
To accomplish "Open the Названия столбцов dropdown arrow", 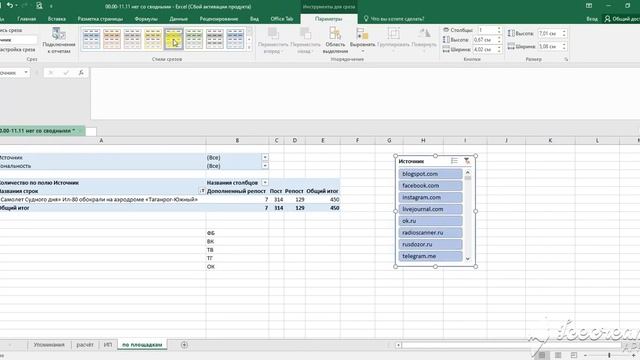I will (265, 182).
